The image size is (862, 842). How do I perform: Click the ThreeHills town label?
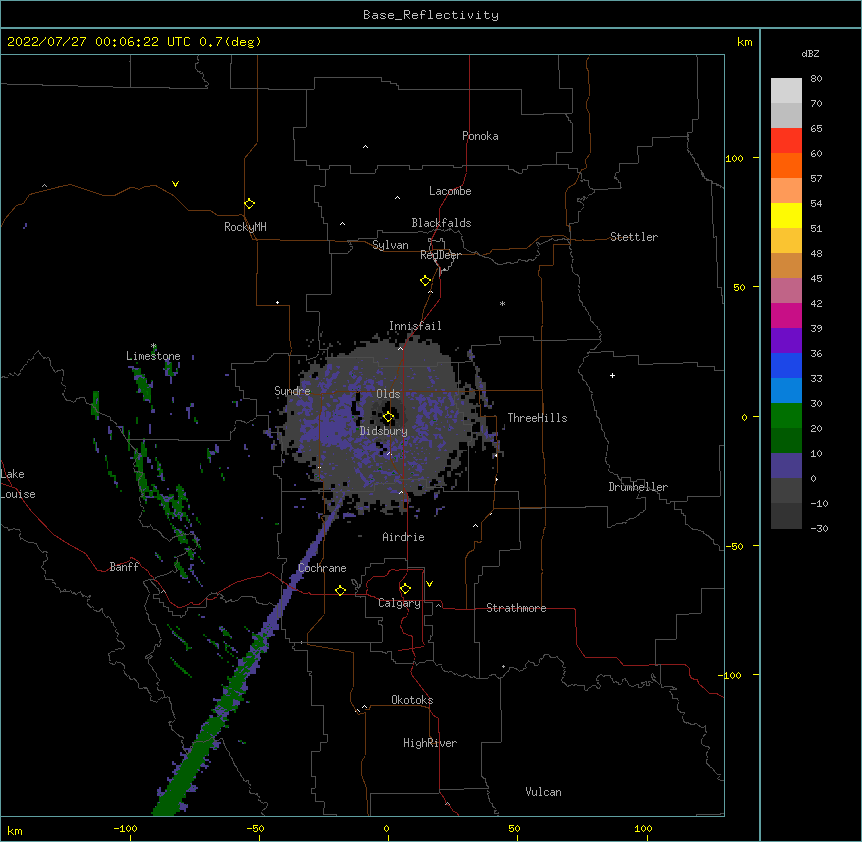[x=537, y=418]
